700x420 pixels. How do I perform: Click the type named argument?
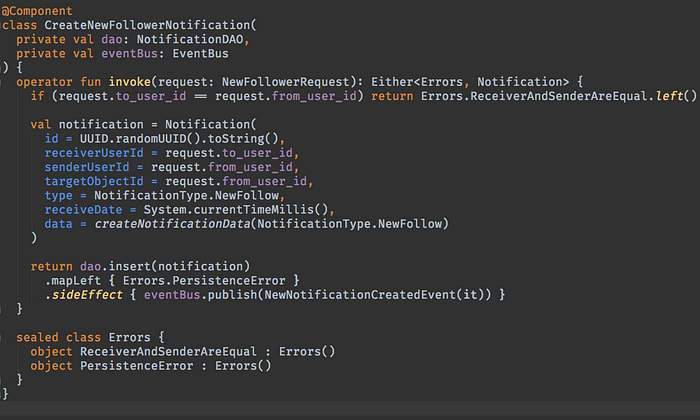58,196
